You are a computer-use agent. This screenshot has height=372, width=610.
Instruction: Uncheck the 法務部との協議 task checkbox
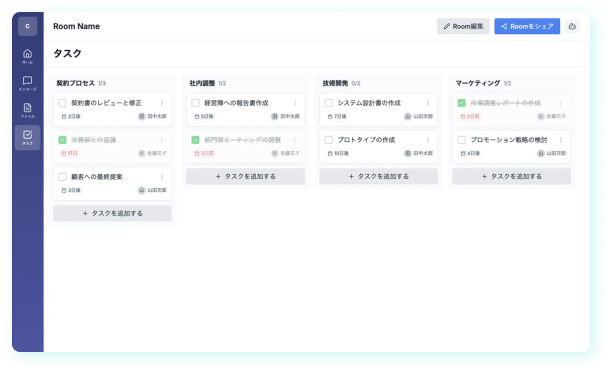click(62, 140)
